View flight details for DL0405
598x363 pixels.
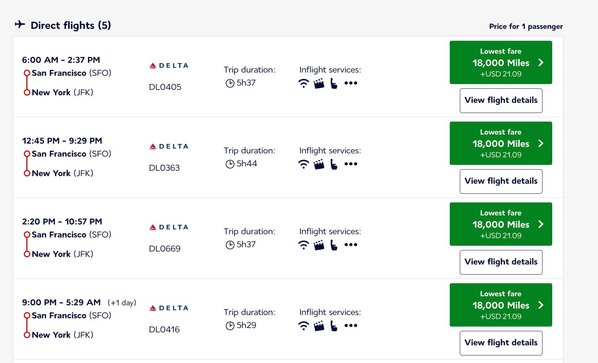point(501,101)
